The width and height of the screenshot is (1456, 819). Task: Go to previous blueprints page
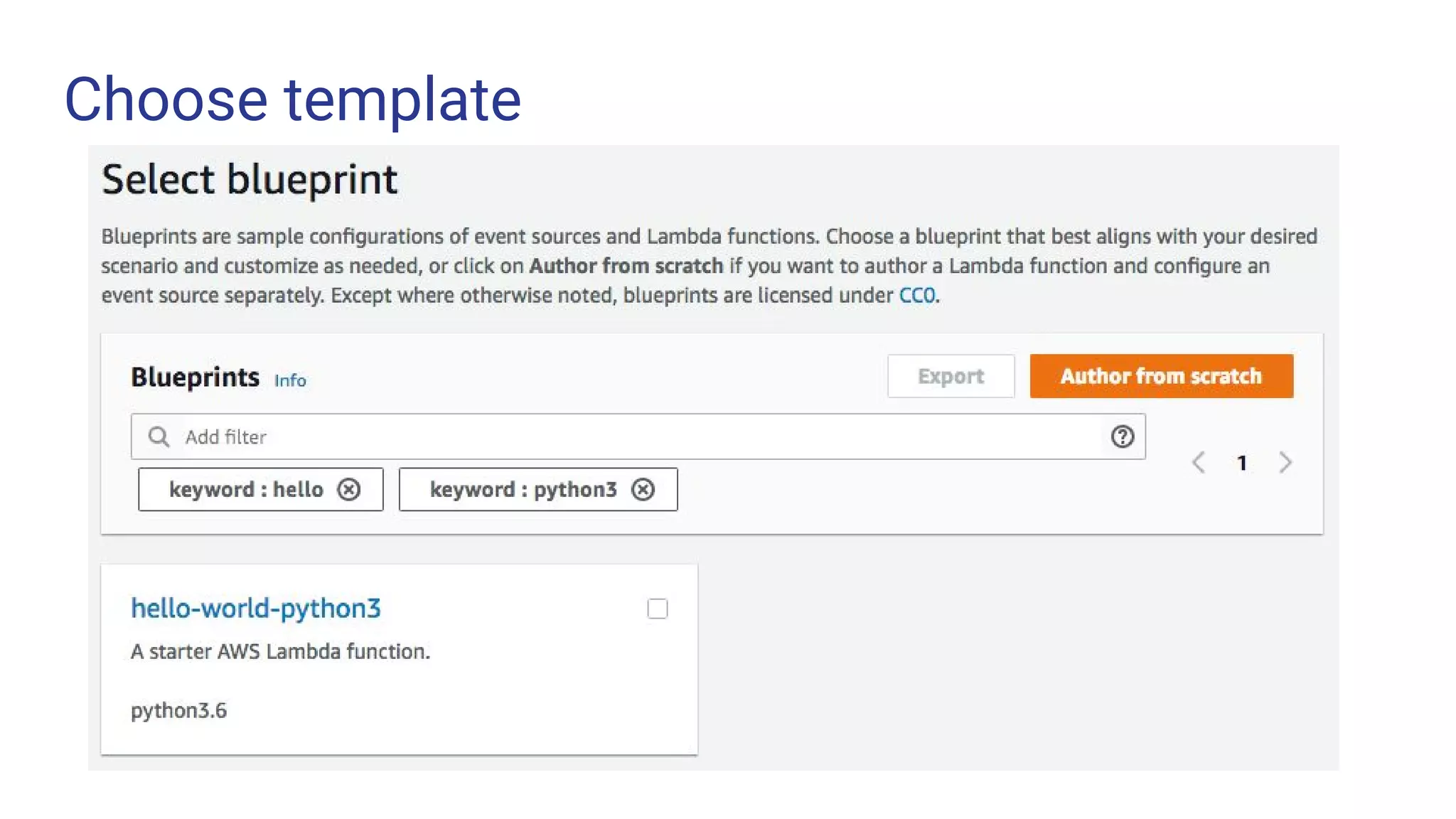tap(1199, 463)
